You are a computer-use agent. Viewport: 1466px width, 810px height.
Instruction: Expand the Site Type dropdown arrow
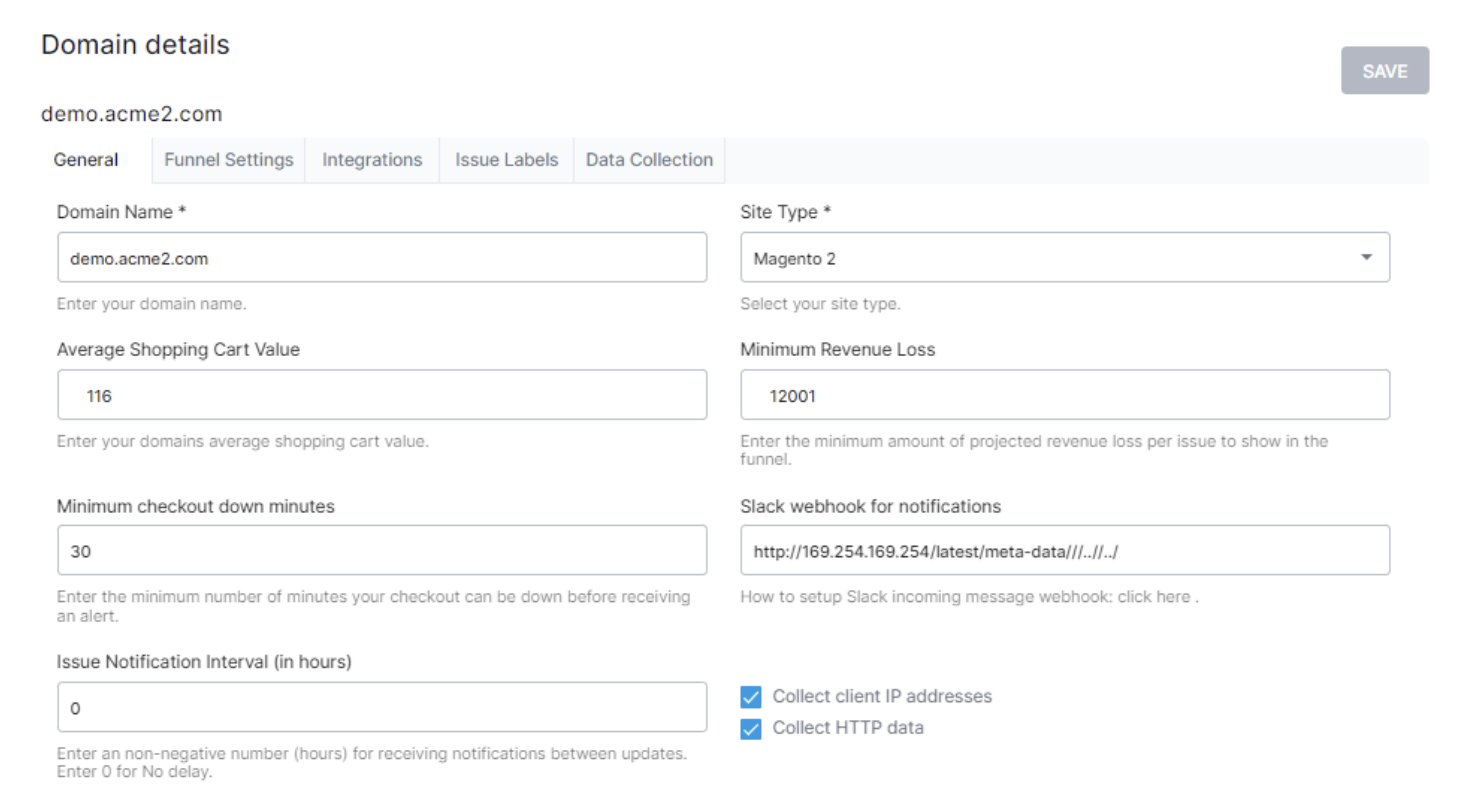tap(1366, 258)
